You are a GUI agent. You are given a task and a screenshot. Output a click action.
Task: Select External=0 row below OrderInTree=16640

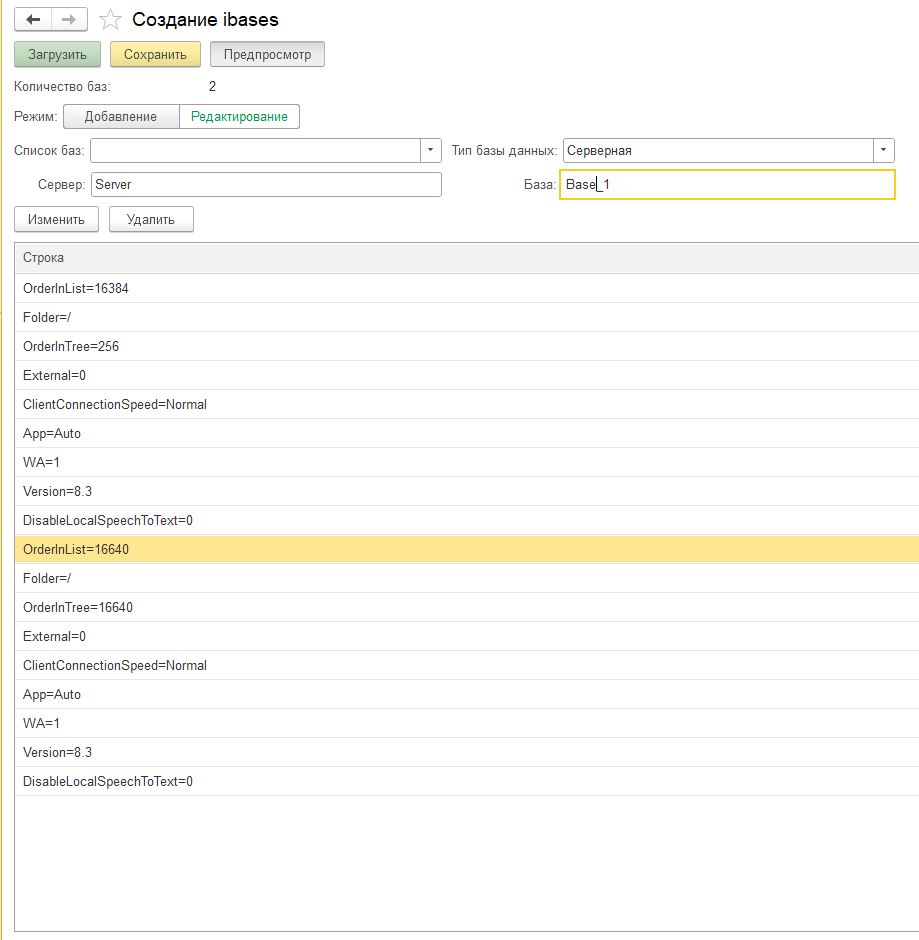pyautogui.click(x=467, y=637)
